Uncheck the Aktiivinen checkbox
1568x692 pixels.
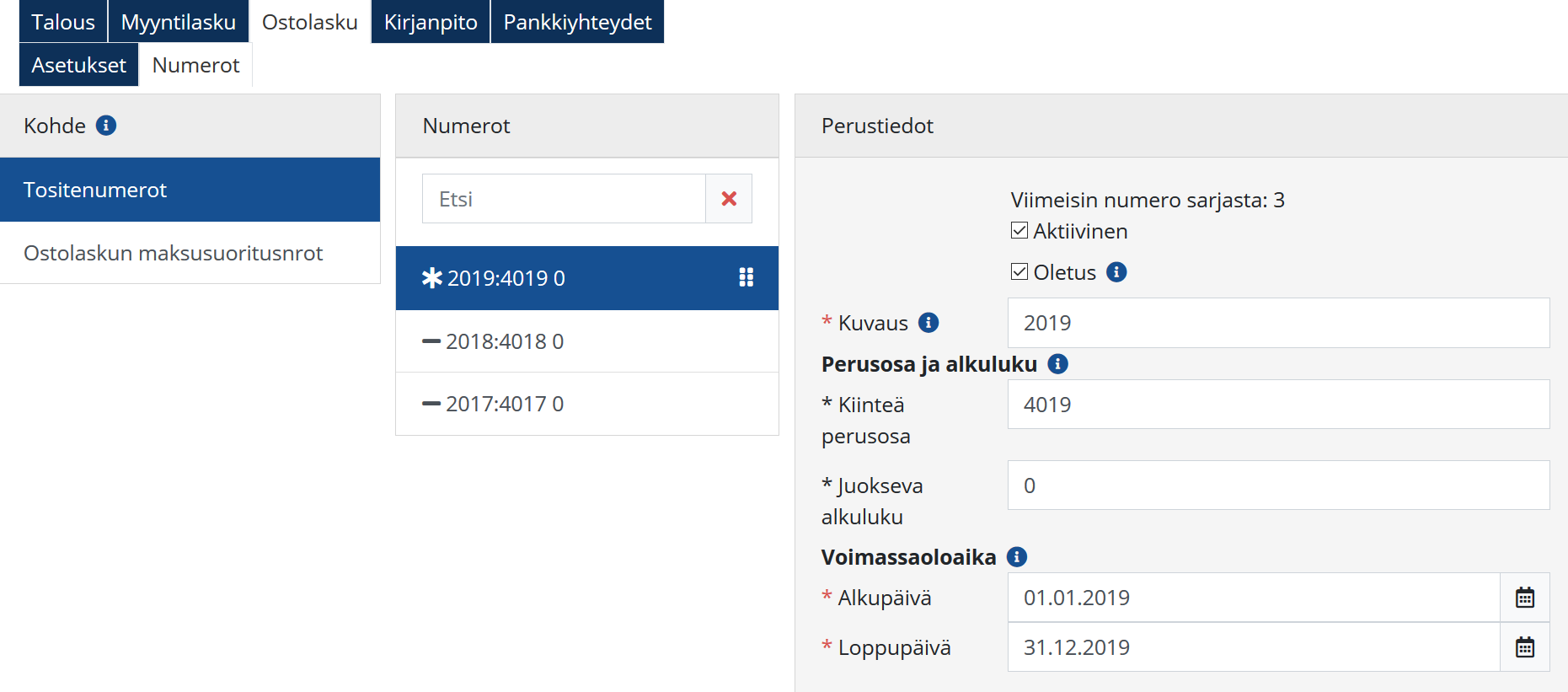[1019, 231]
